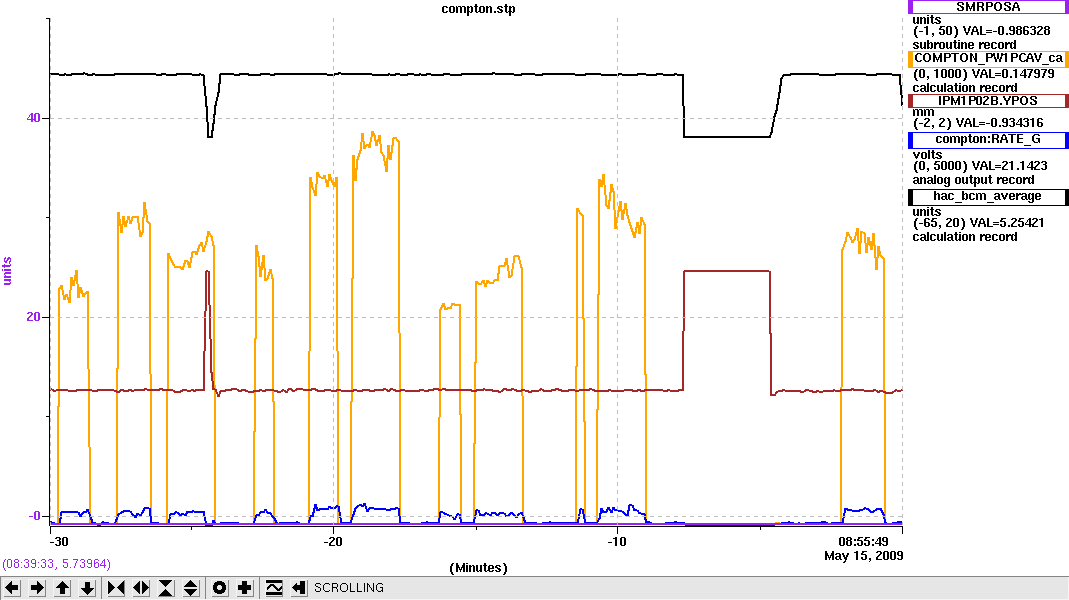This screenshot has width=1069, height=600.
Task: Zoom out horizontally with outward-facing triangles icon
Action: pyautogui.click(x=141, y=588)
